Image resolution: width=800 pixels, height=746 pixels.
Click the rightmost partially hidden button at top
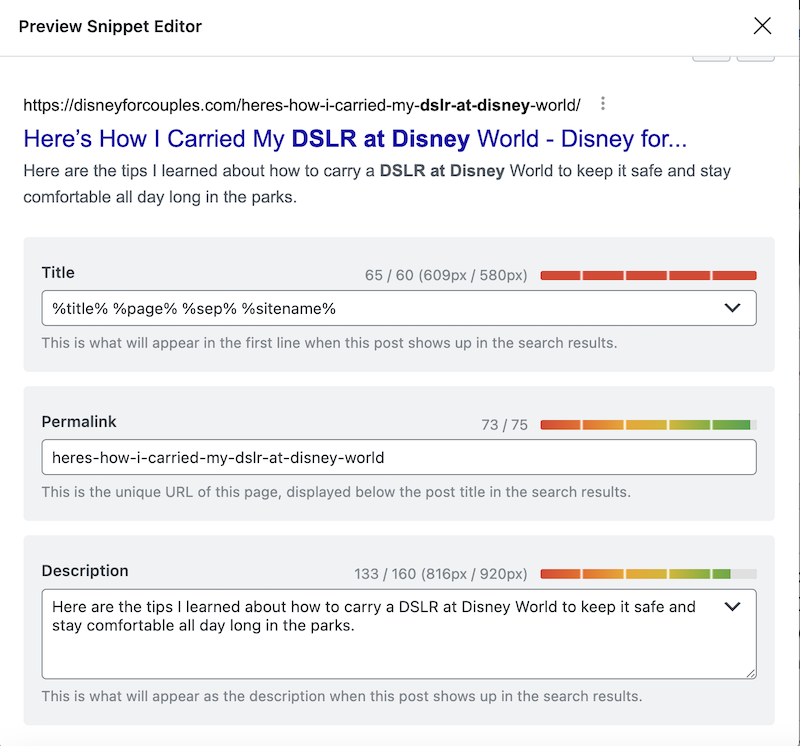click(x=755, y=58)
